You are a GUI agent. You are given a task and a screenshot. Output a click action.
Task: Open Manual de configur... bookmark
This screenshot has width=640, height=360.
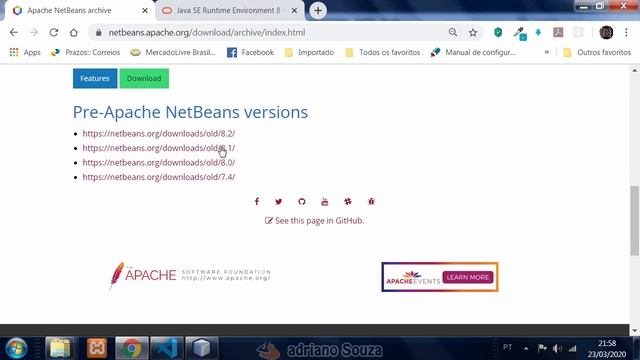[473, 52]
